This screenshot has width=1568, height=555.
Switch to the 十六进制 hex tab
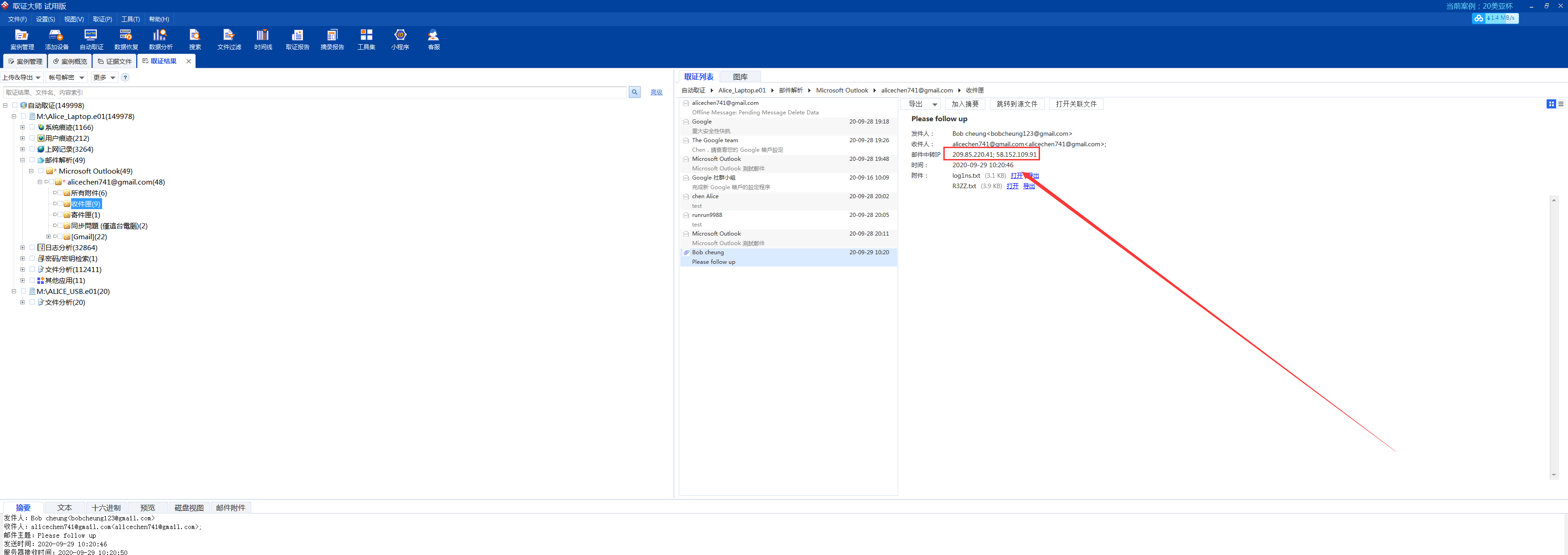click(x=106, y=508)
